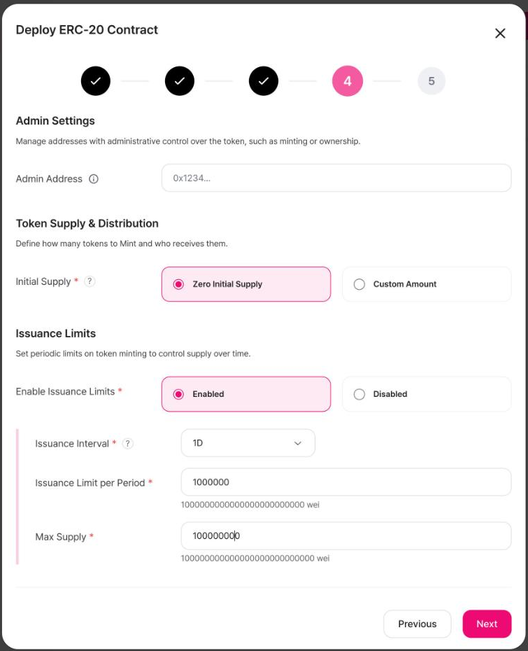Open the Issuance Interval 1D dropdown

pyautogui.click(x=248, y=443)
